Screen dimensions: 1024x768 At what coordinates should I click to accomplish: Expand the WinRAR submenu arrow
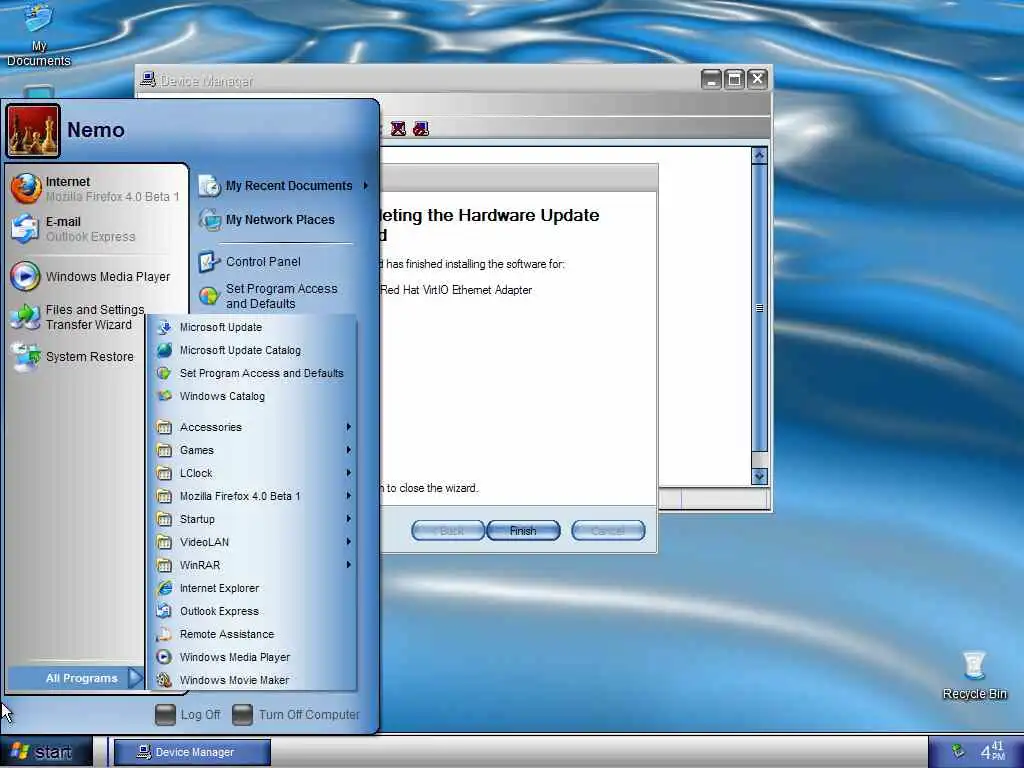[x=349, y=564]
